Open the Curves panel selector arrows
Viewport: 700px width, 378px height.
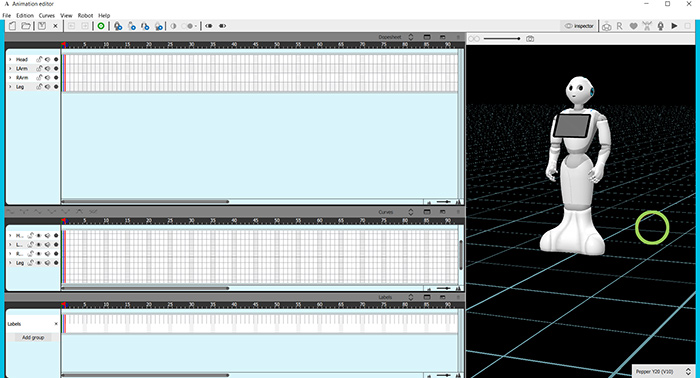point(410,212)
